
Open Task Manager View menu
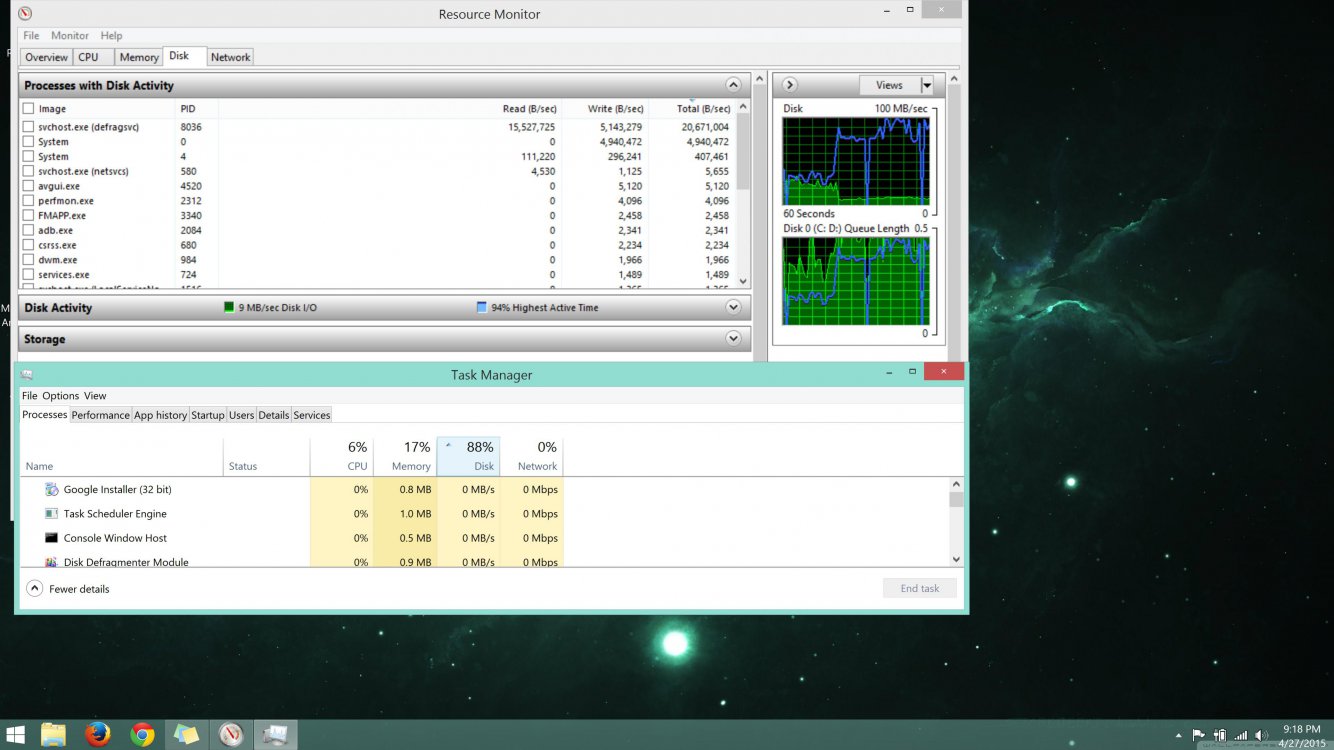pos(95,396)
